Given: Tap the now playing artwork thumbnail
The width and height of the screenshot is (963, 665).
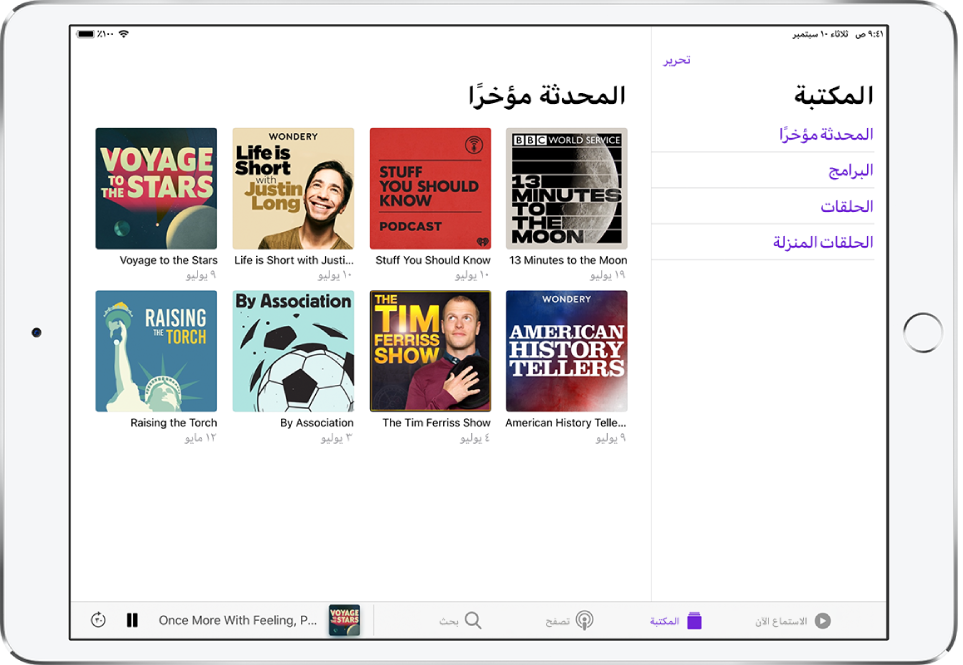Looking at the screenshot, I should tap(343, 619).
